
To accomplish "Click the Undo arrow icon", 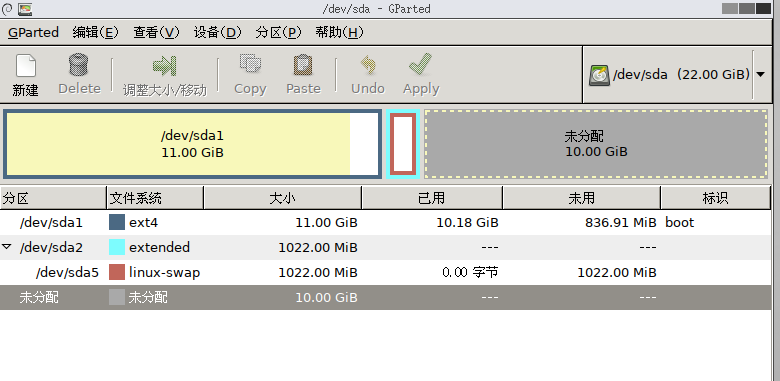I will click(368, 65).
